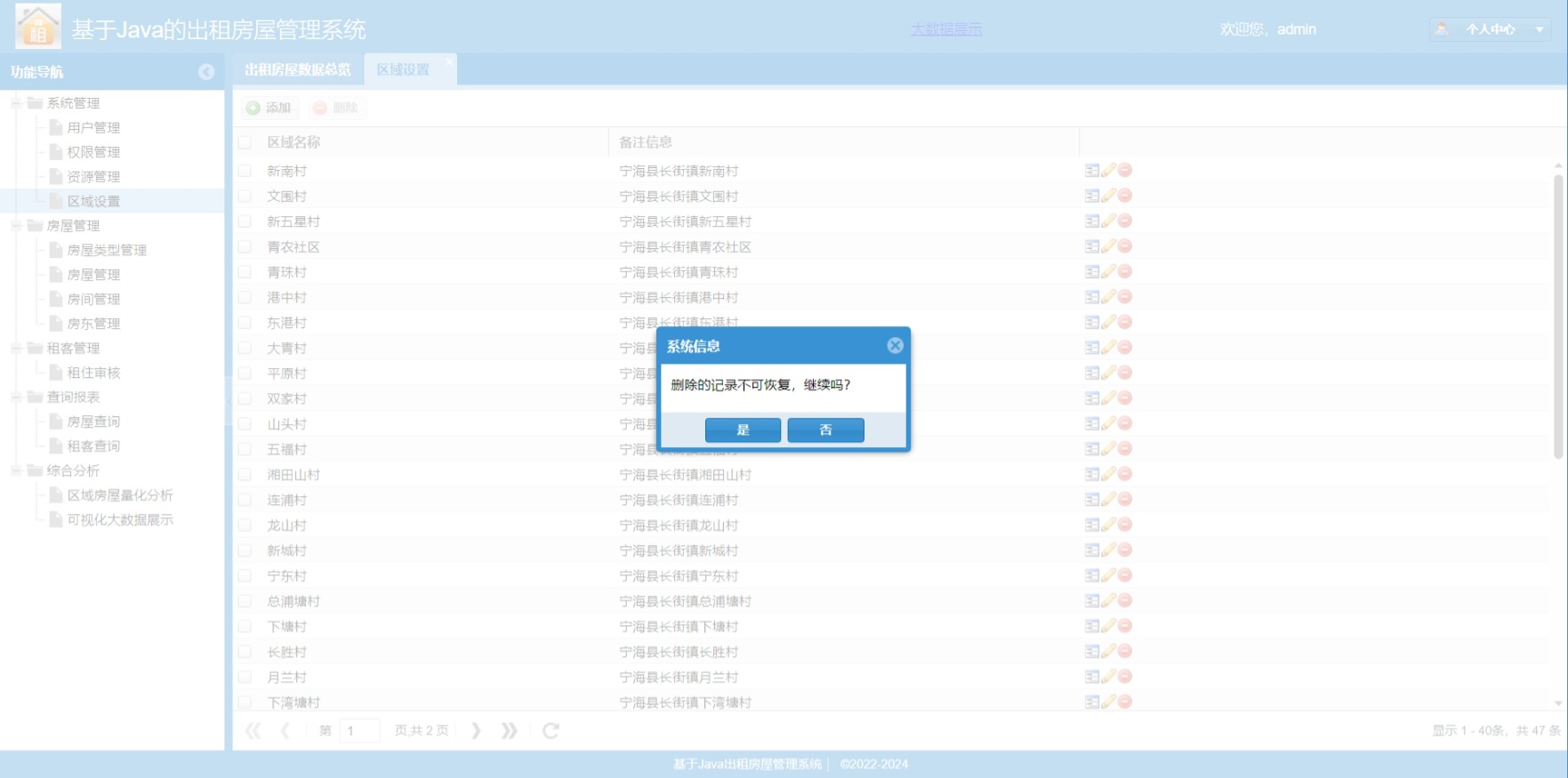Click the view-details icon for 新南村
Screen dimensions: 1568x778
[x=1092, y=170]
